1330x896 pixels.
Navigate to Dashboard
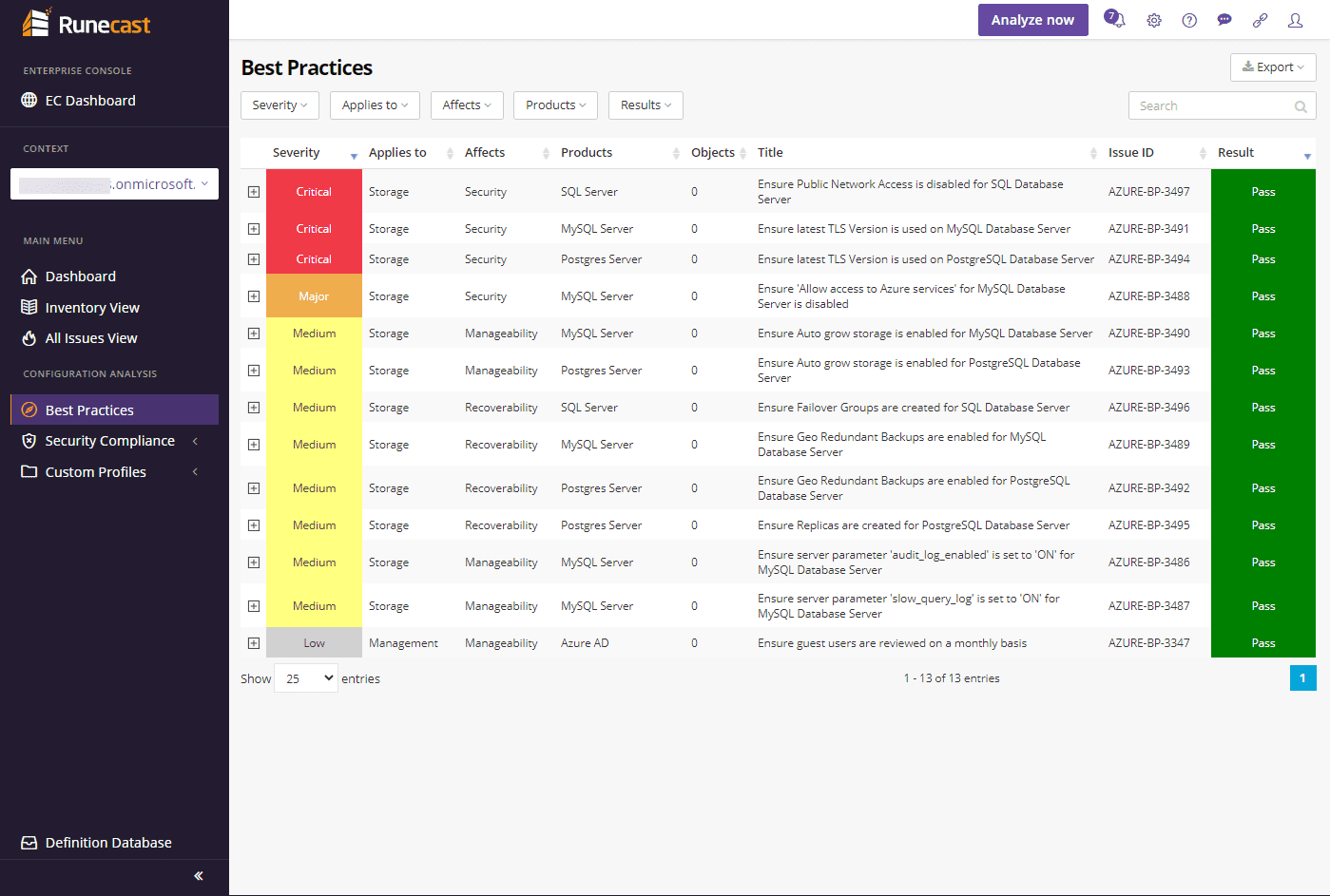[81, 276]
